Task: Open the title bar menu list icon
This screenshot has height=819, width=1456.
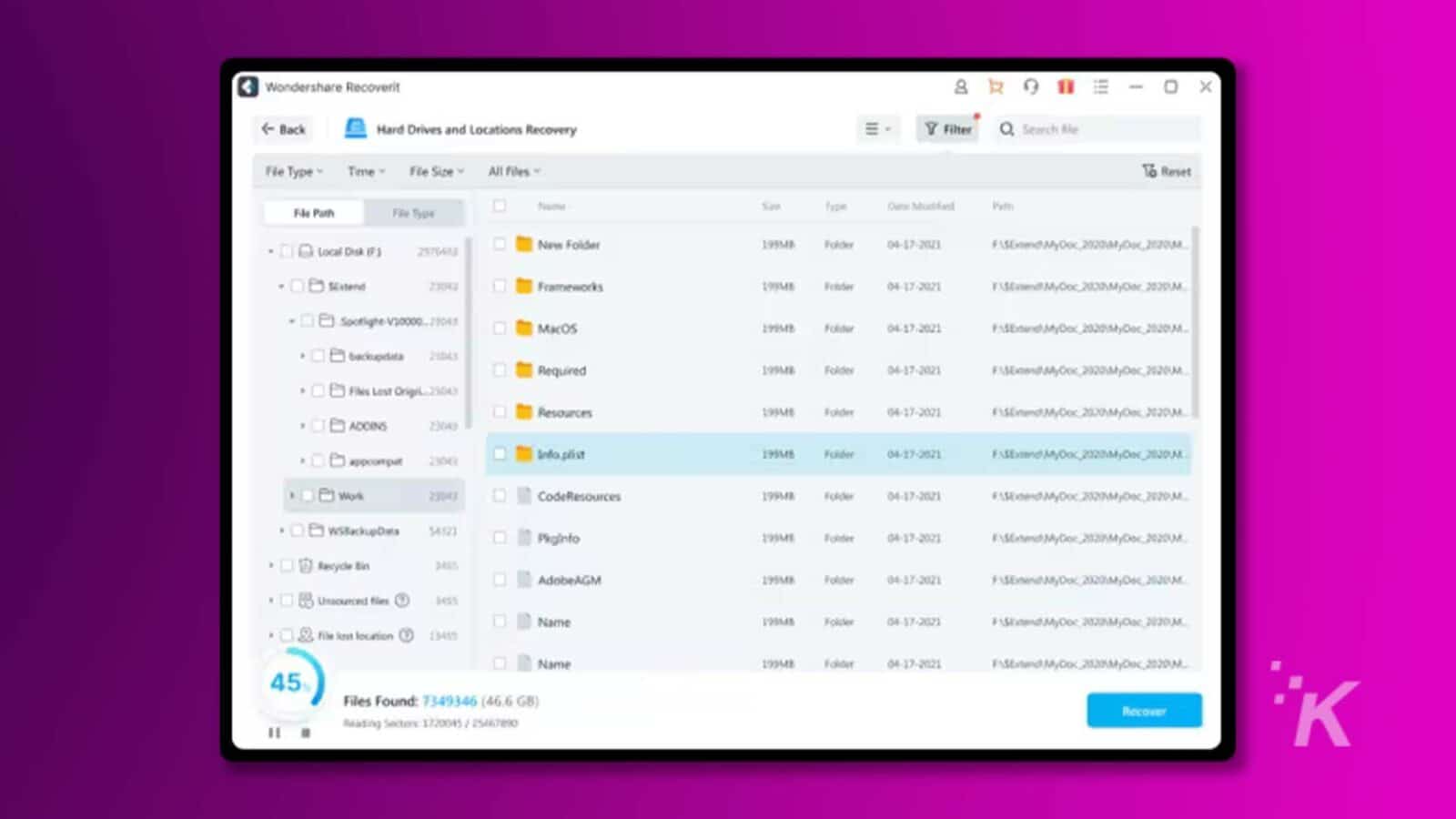Action: (1100, 86)
